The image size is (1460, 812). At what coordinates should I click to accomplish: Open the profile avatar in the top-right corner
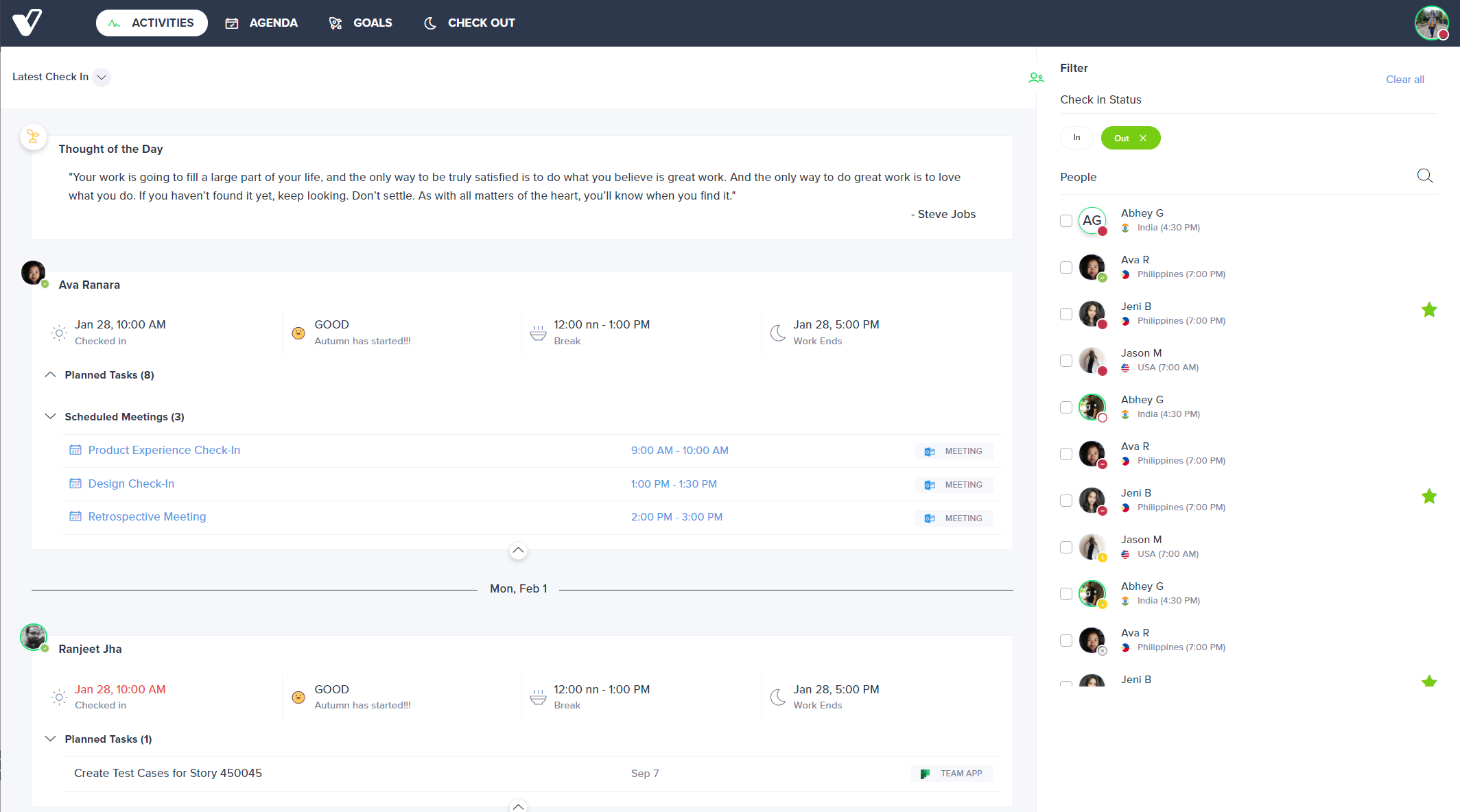1432,23
